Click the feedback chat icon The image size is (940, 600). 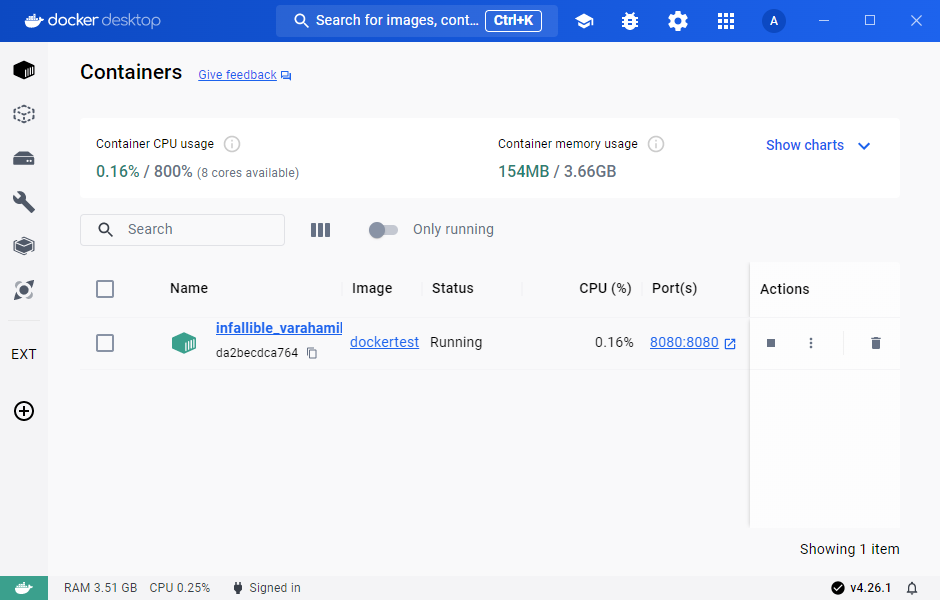(286, 76)
